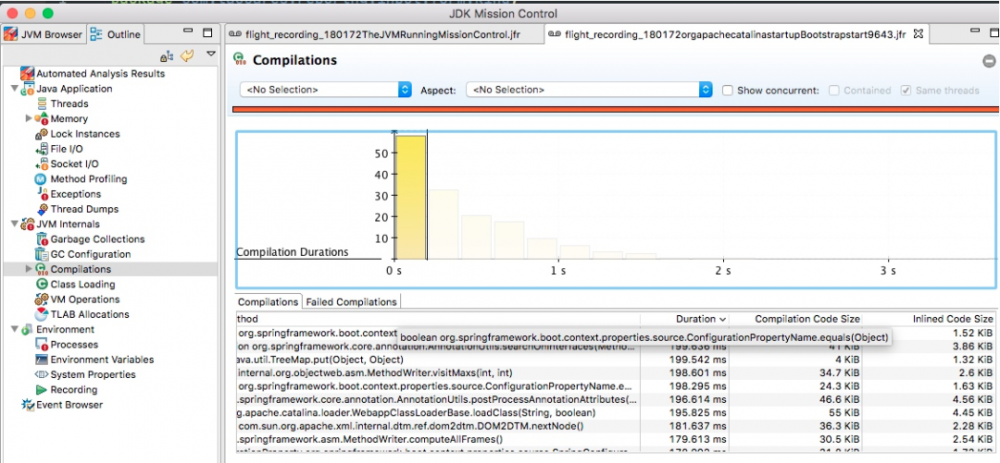1000x463 pixels.
Task: Maximize the Outline panel
Action: [208, 33]
